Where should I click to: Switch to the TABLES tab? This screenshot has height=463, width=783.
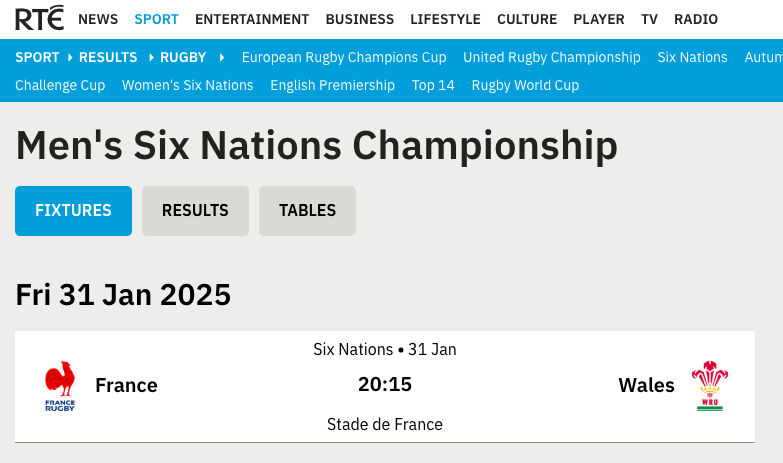[307, 211]
